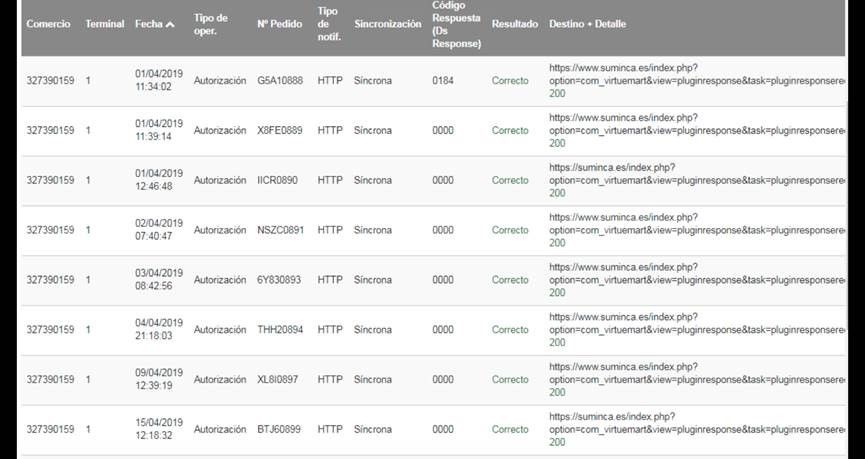Click destination URL for order IICR0890
Viewport: 865px width, 459px height.
(x=697, y=174)
